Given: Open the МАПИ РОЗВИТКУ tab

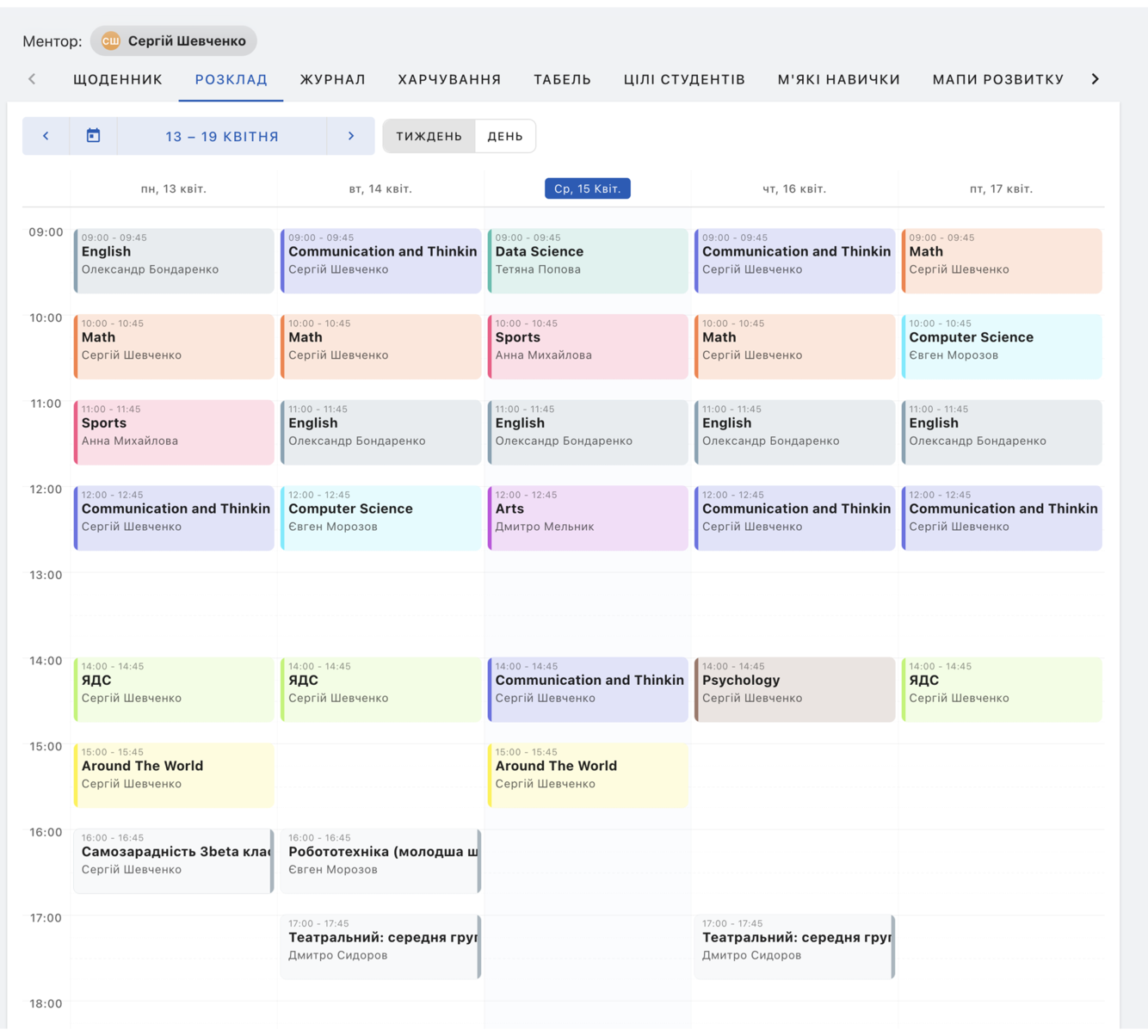Looking at the screenshot, I should pyautogui.click(x=998, y=79).
